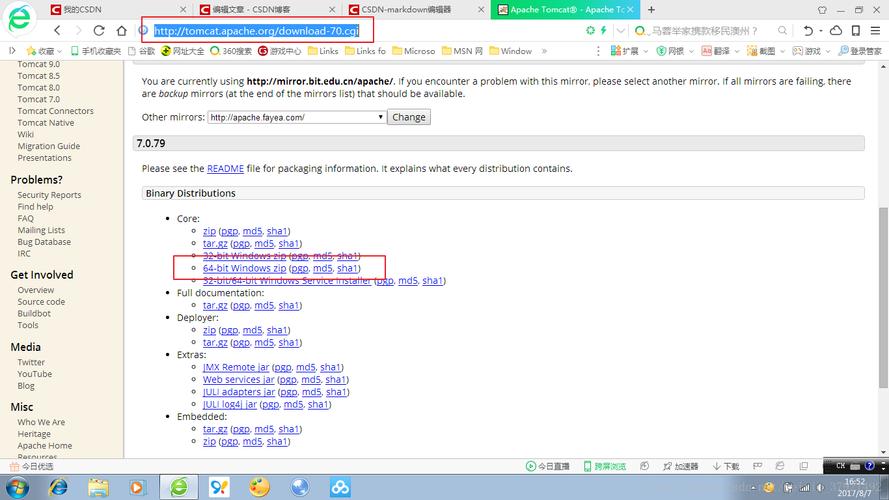Click the 跨屏浏览 status bar item

[x=604, y=466]
